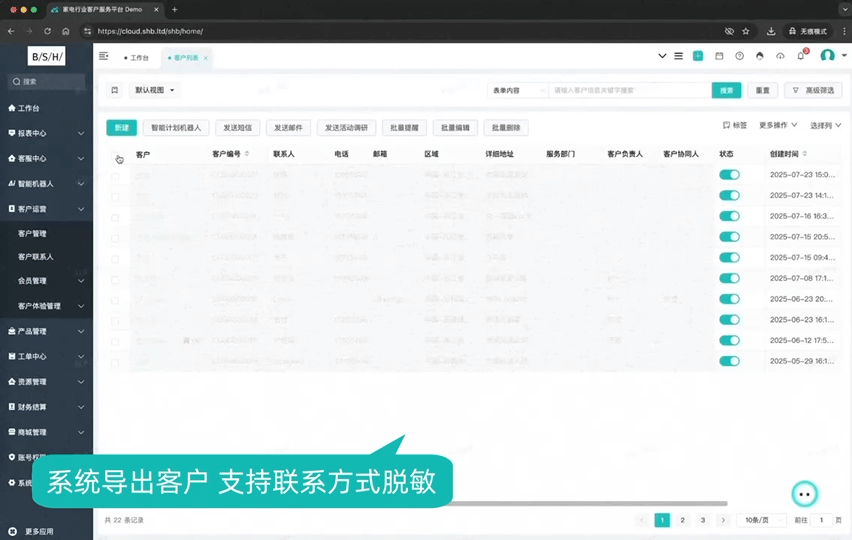Click the green quick-create plus icon

click(x=698, y=56)
